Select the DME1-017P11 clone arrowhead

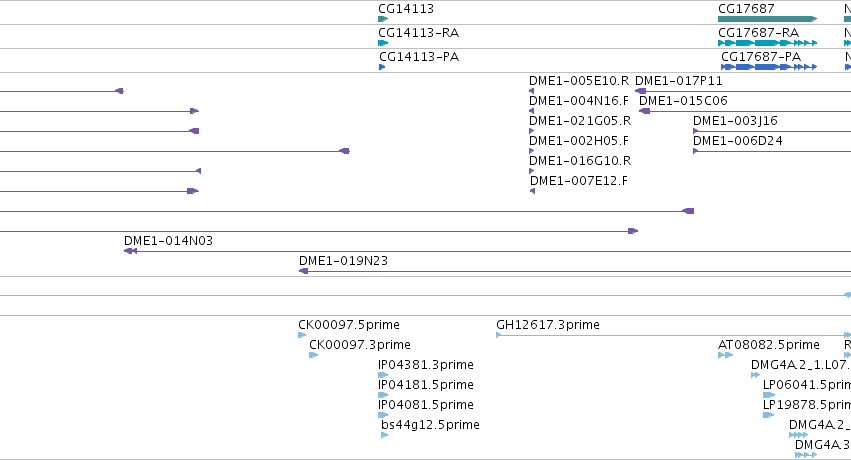[x=640, y=91]
